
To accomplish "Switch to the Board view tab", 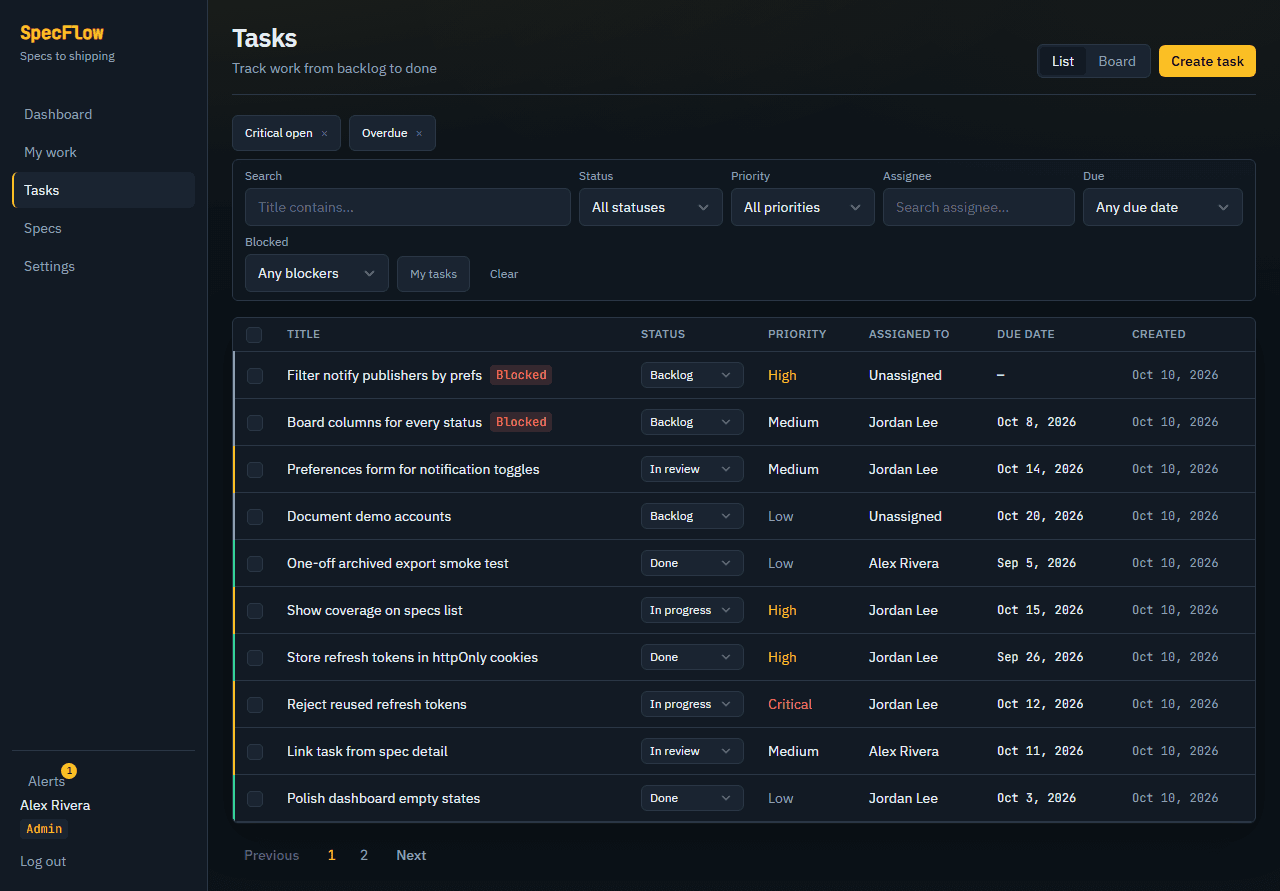I will click(1117, 61).
